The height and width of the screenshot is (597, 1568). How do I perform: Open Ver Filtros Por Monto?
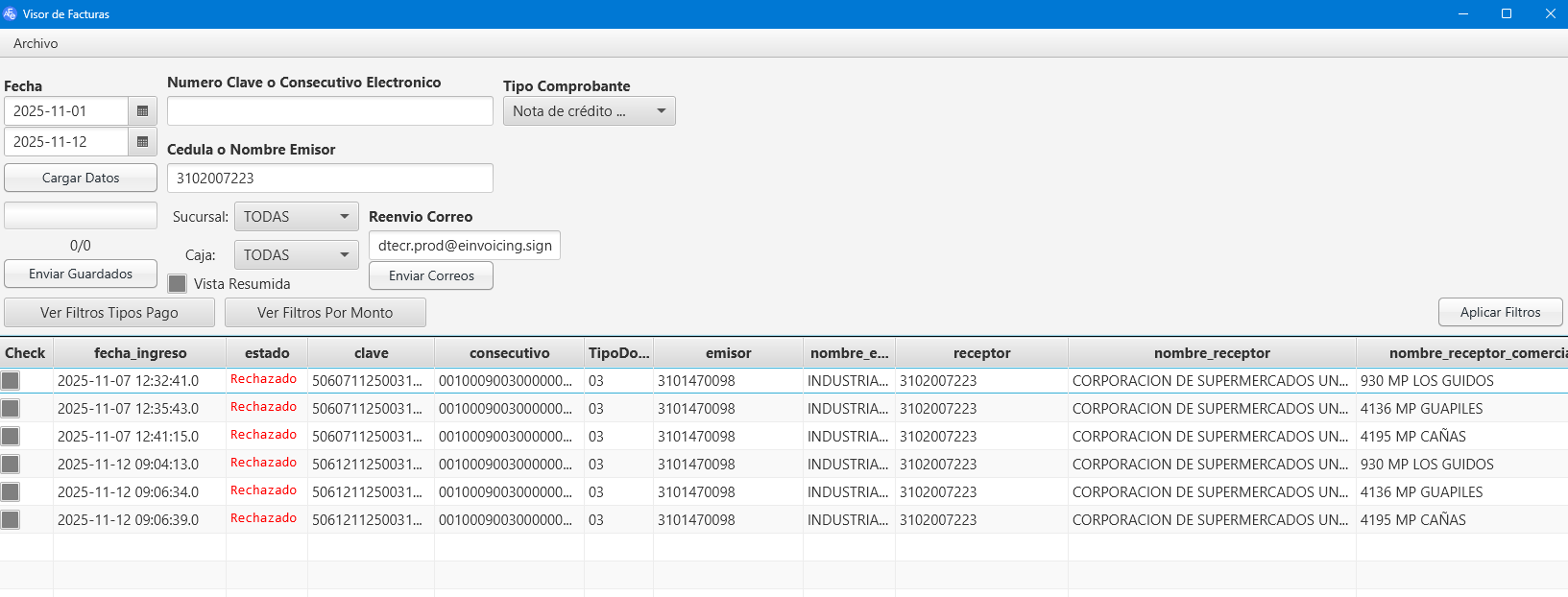coord(325,313)
